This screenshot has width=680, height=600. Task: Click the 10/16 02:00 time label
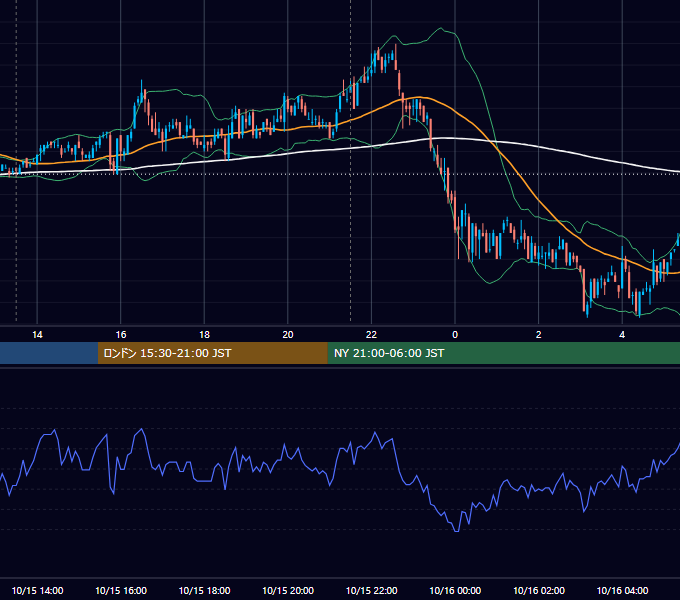click(x=539, y=590)
